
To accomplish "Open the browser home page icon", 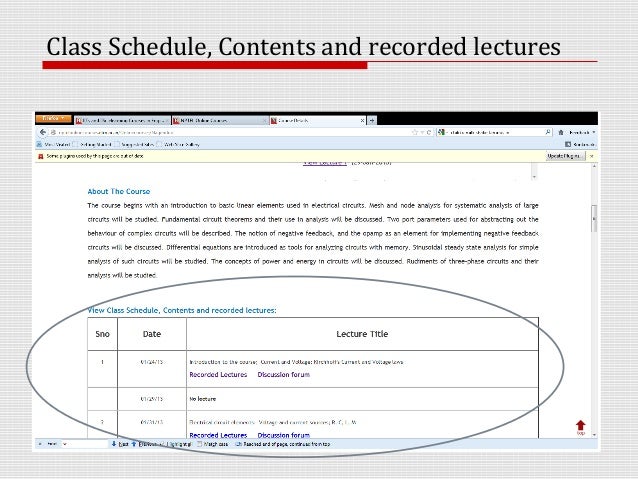I will 561,132.
